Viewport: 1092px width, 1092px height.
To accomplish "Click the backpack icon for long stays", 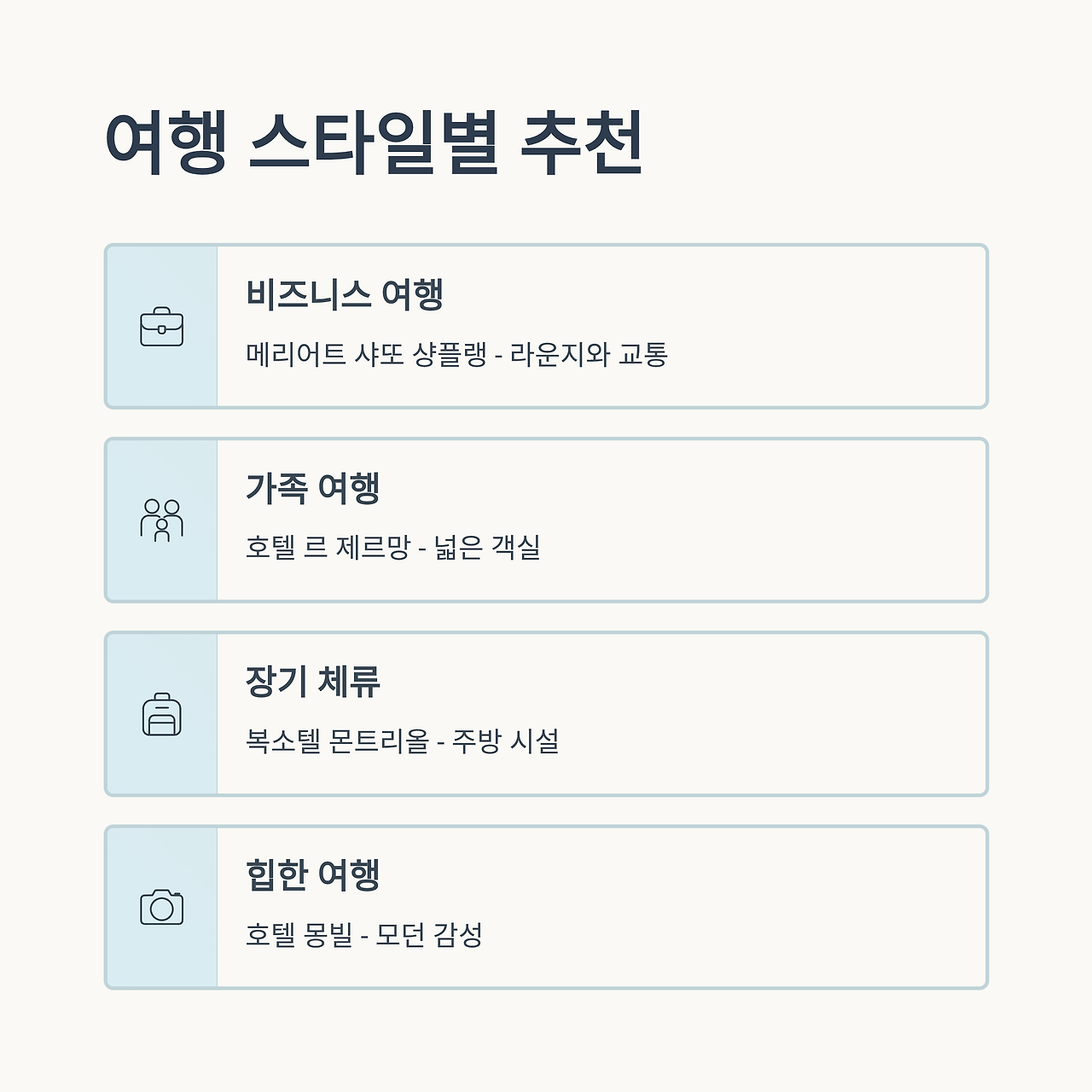I will (x=162, y=714).
